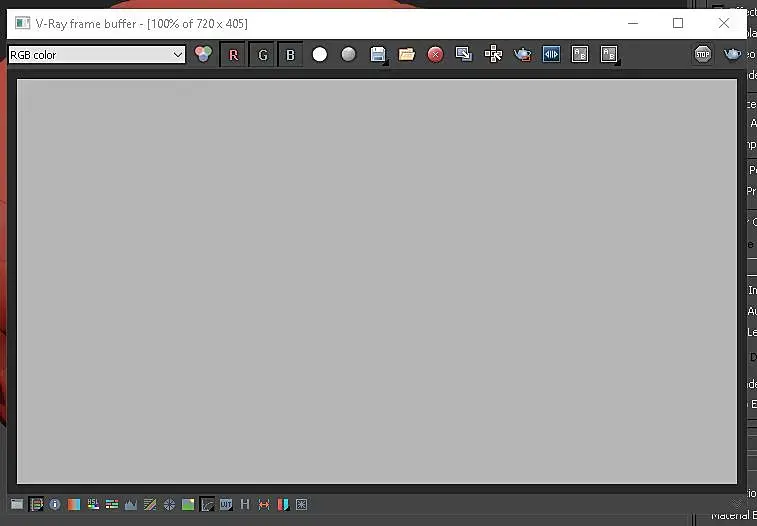Show the color corrections control window icon

(17, 504)
